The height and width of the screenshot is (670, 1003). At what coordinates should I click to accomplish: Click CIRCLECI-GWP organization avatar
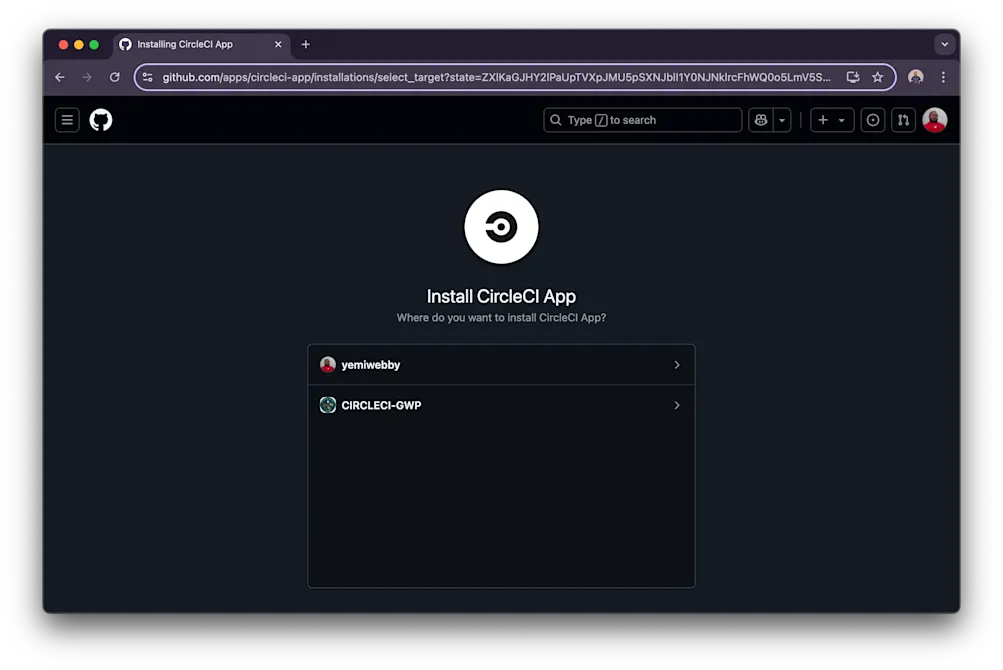point(328,405)
